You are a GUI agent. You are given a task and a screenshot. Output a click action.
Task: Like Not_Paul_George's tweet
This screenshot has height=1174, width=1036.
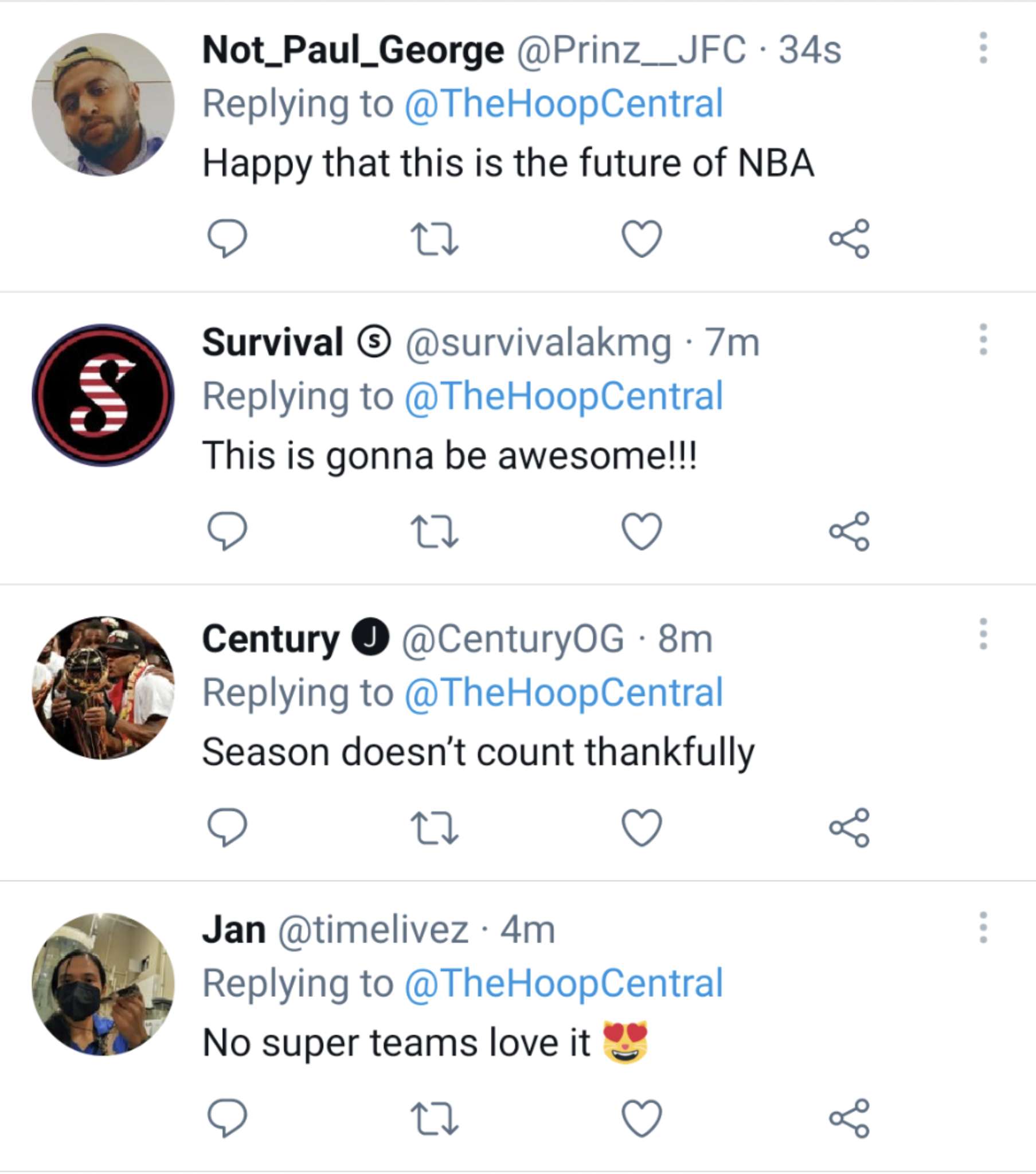(642, 238)
